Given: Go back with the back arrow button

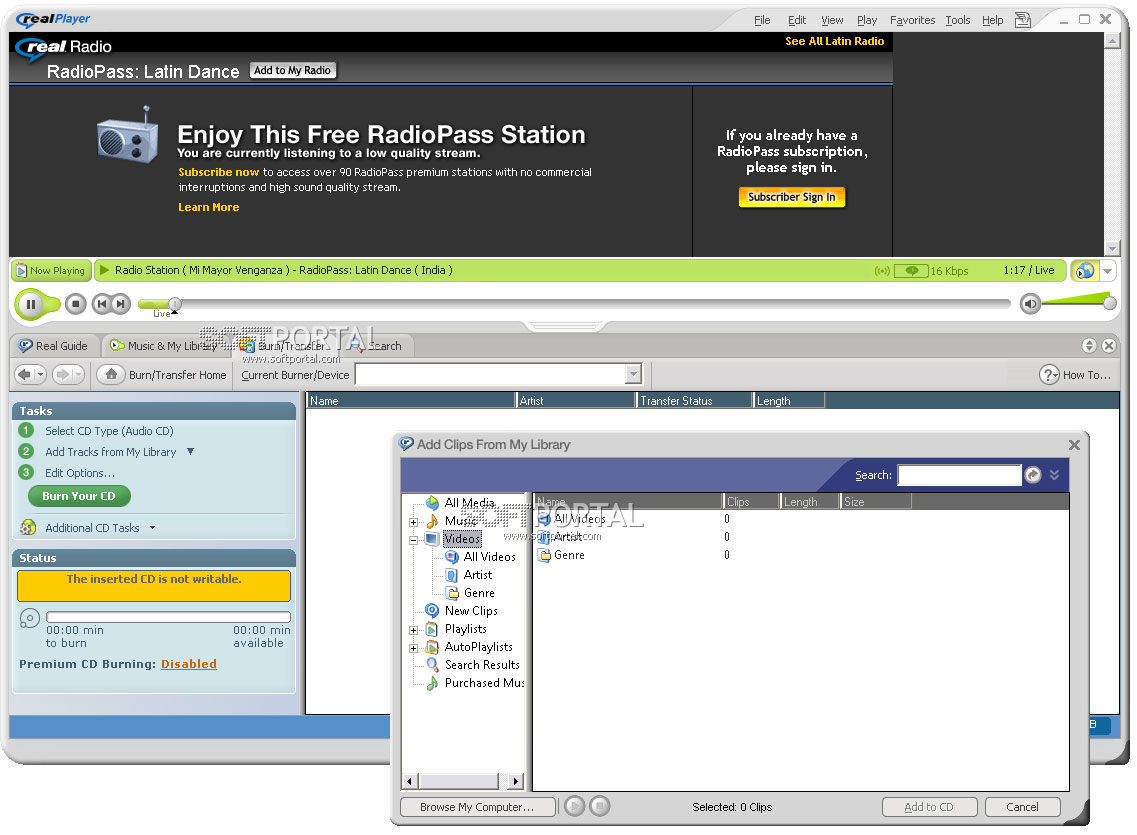Looking at the screenshot, I should tap(25, 375).
